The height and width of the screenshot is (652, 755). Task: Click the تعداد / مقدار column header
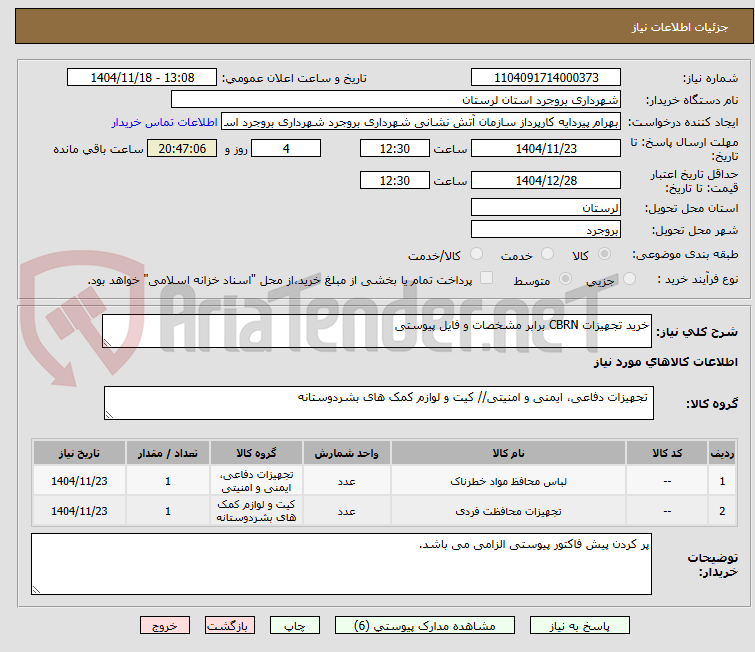click(168, 453)
